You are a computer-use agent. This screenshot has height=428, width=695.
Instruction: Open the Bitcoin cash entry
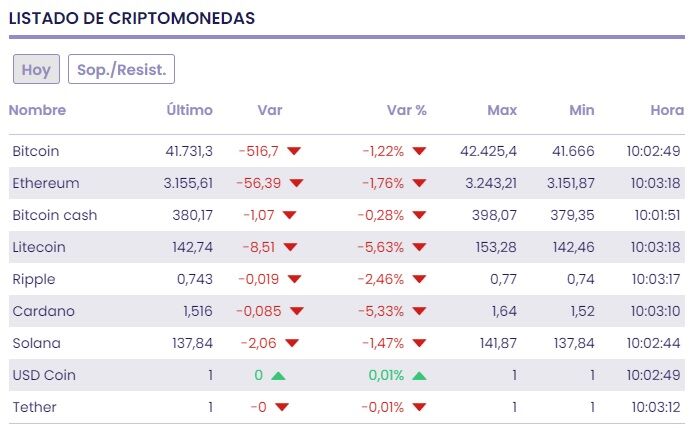(x=55, y=215)
